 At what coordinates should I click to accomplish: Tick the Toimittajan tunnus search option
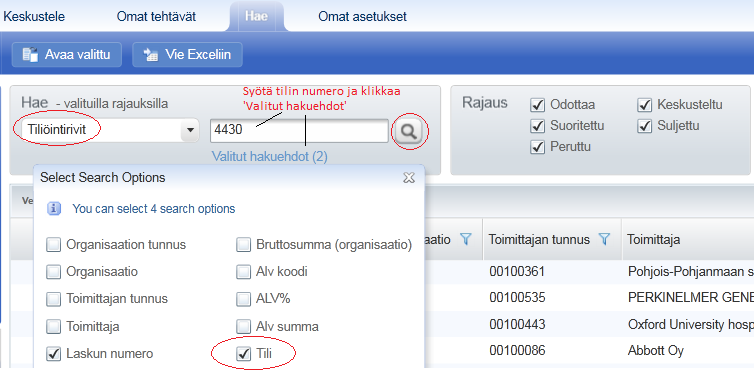coord(53,299)
